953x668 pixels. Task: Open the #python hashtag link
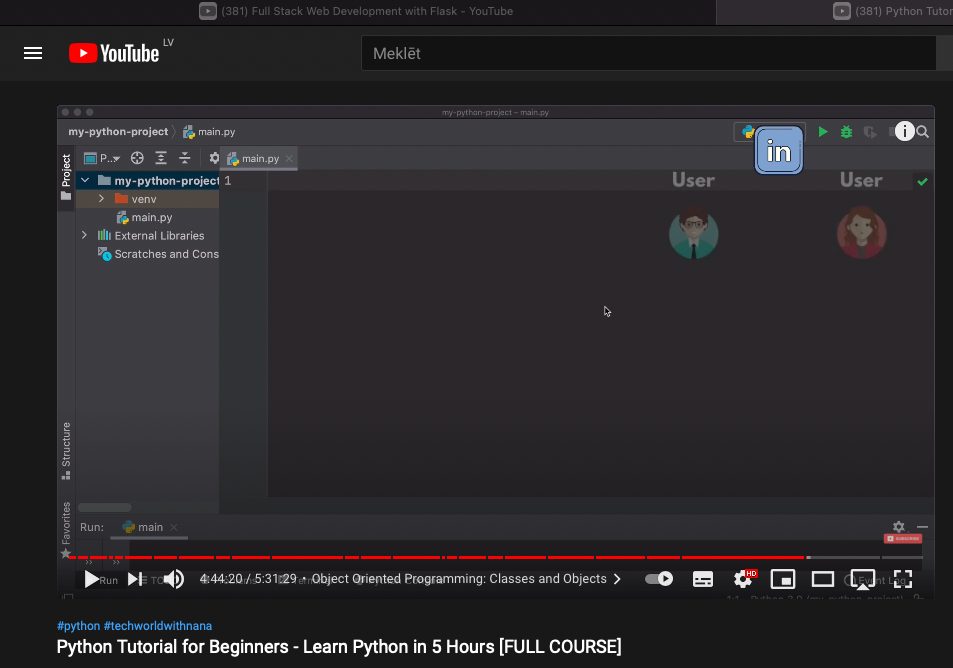coord(78,625)
